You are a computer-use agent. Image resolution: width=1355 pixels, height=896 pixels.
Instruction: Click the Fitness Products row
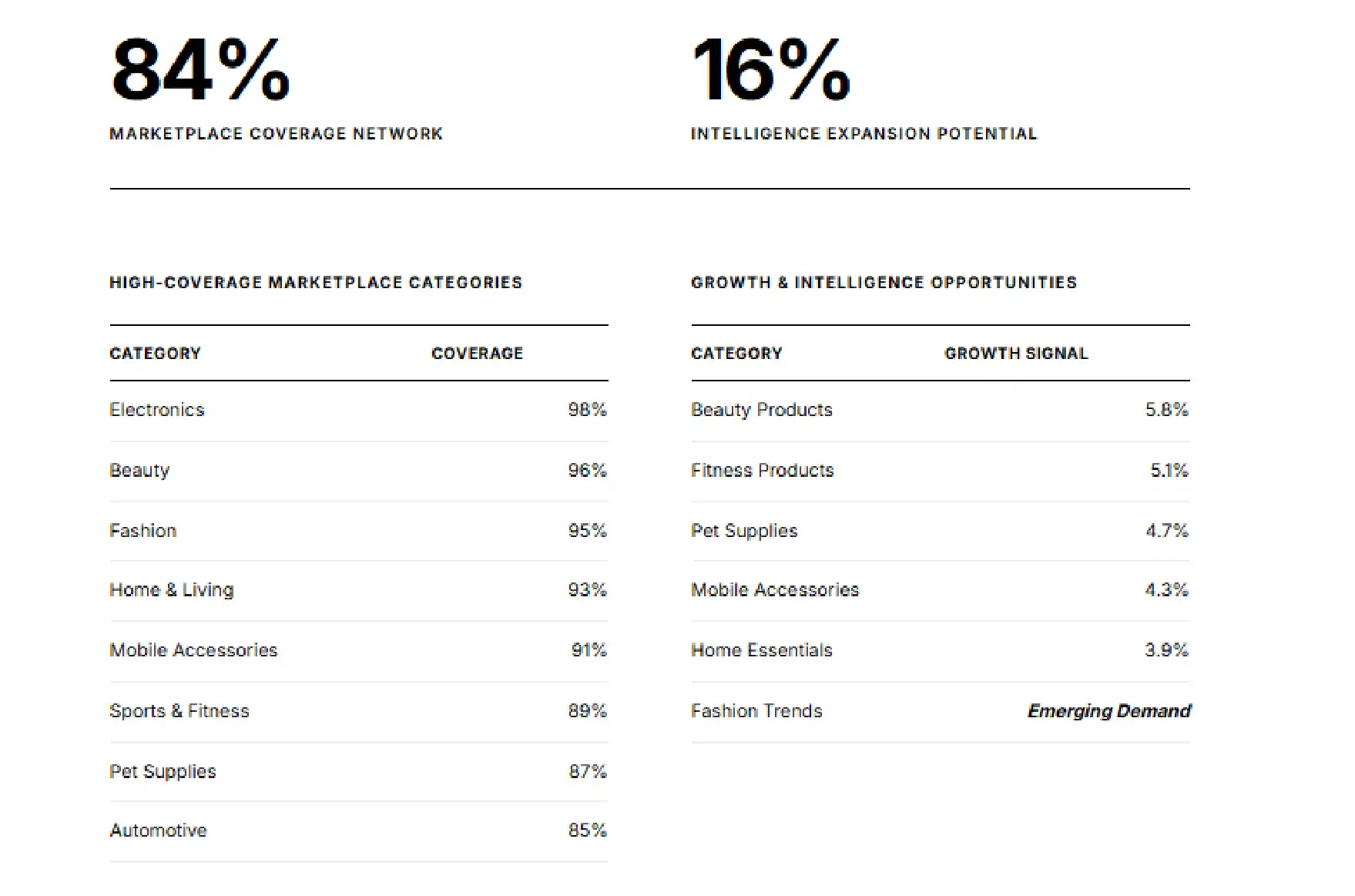tap(941, 471)
